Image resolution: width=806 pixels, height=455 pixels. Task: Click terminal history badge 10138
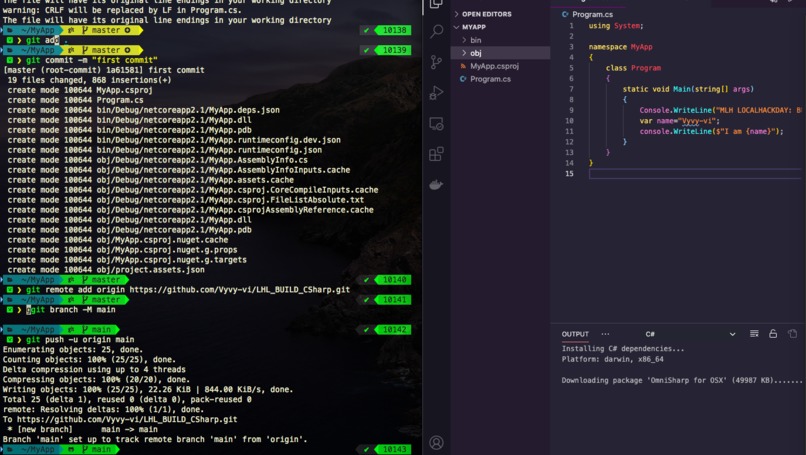point(394,30)
